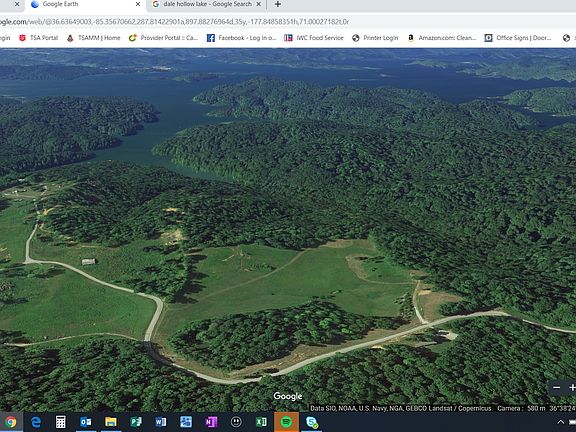
Task: Open the Calculator taskbar icon
Action: tap(61, 422)
